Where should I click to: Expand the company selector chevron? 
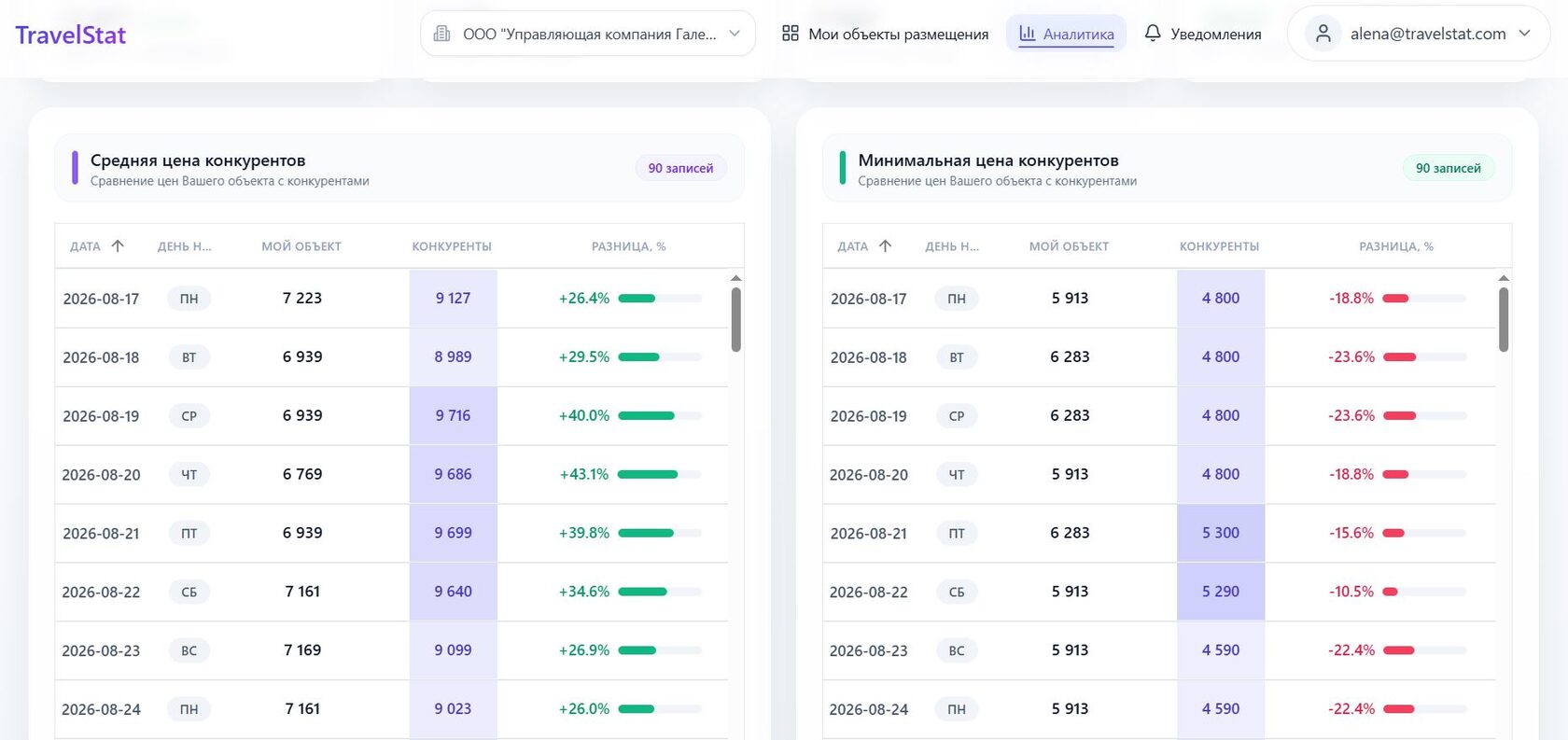[x=735, y=34]
